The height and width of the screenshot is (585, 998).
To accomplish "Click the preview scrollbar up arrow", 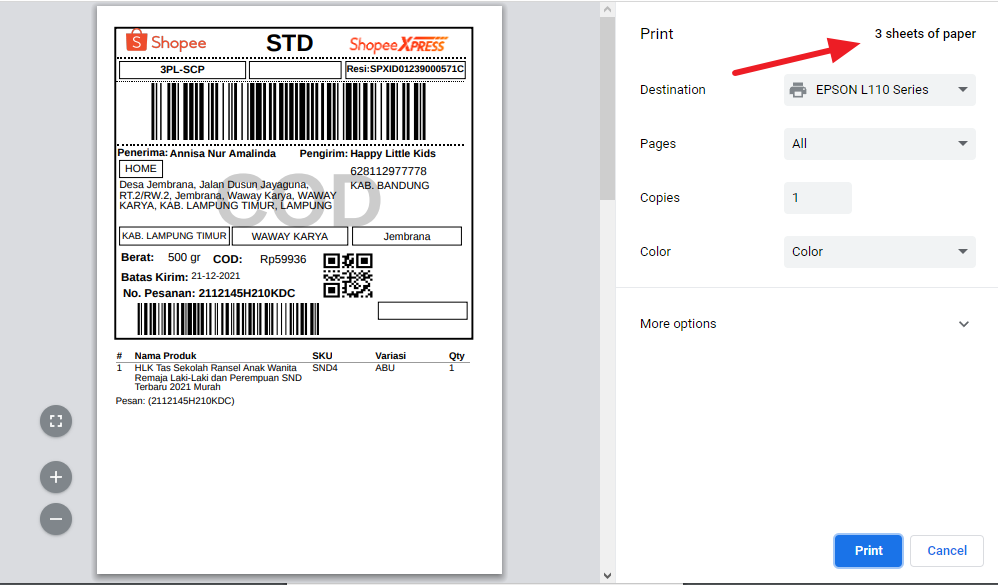I will click(x=607, y=9).
